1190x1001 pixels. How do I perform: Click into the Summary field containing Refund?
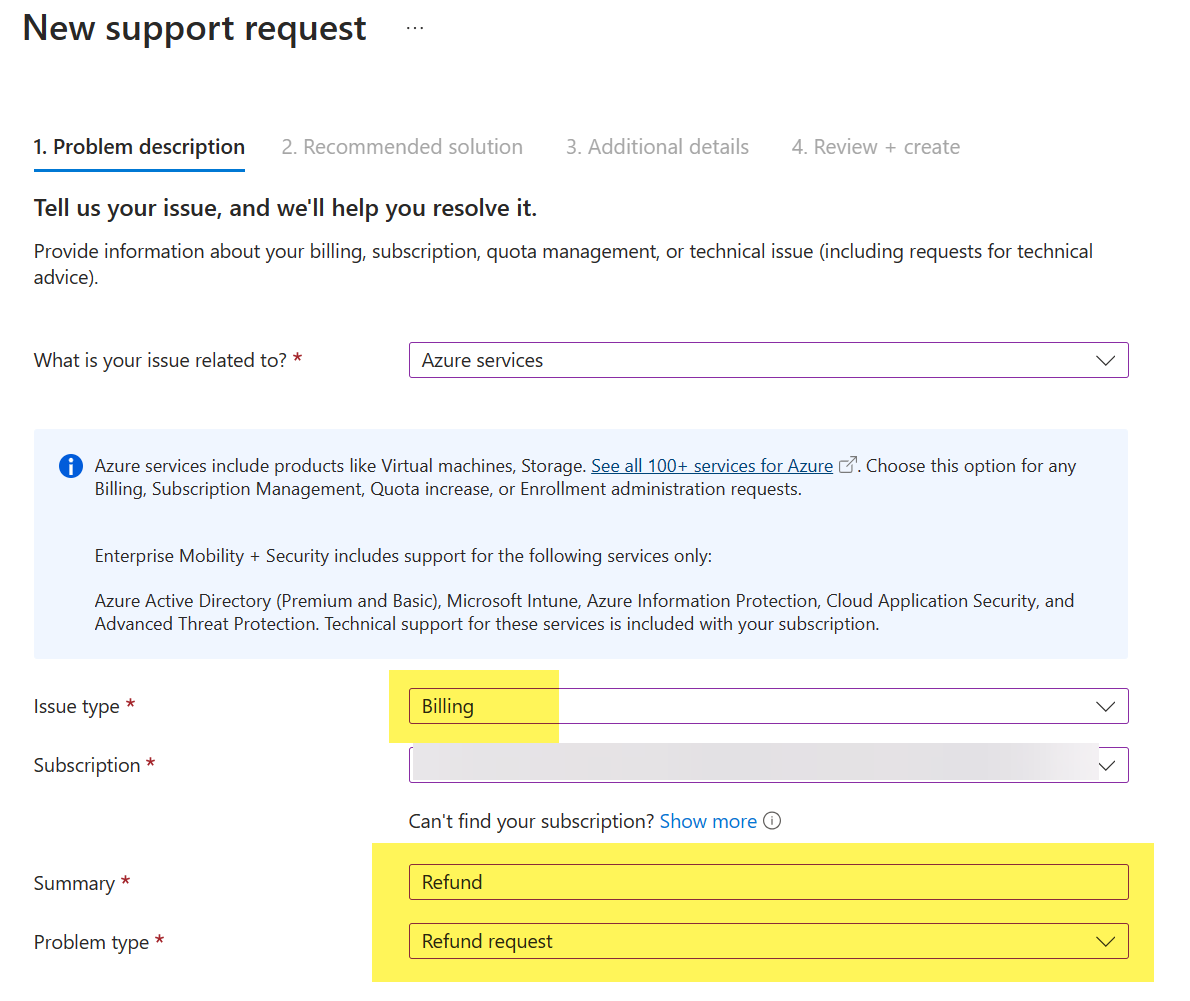(768, 882)
